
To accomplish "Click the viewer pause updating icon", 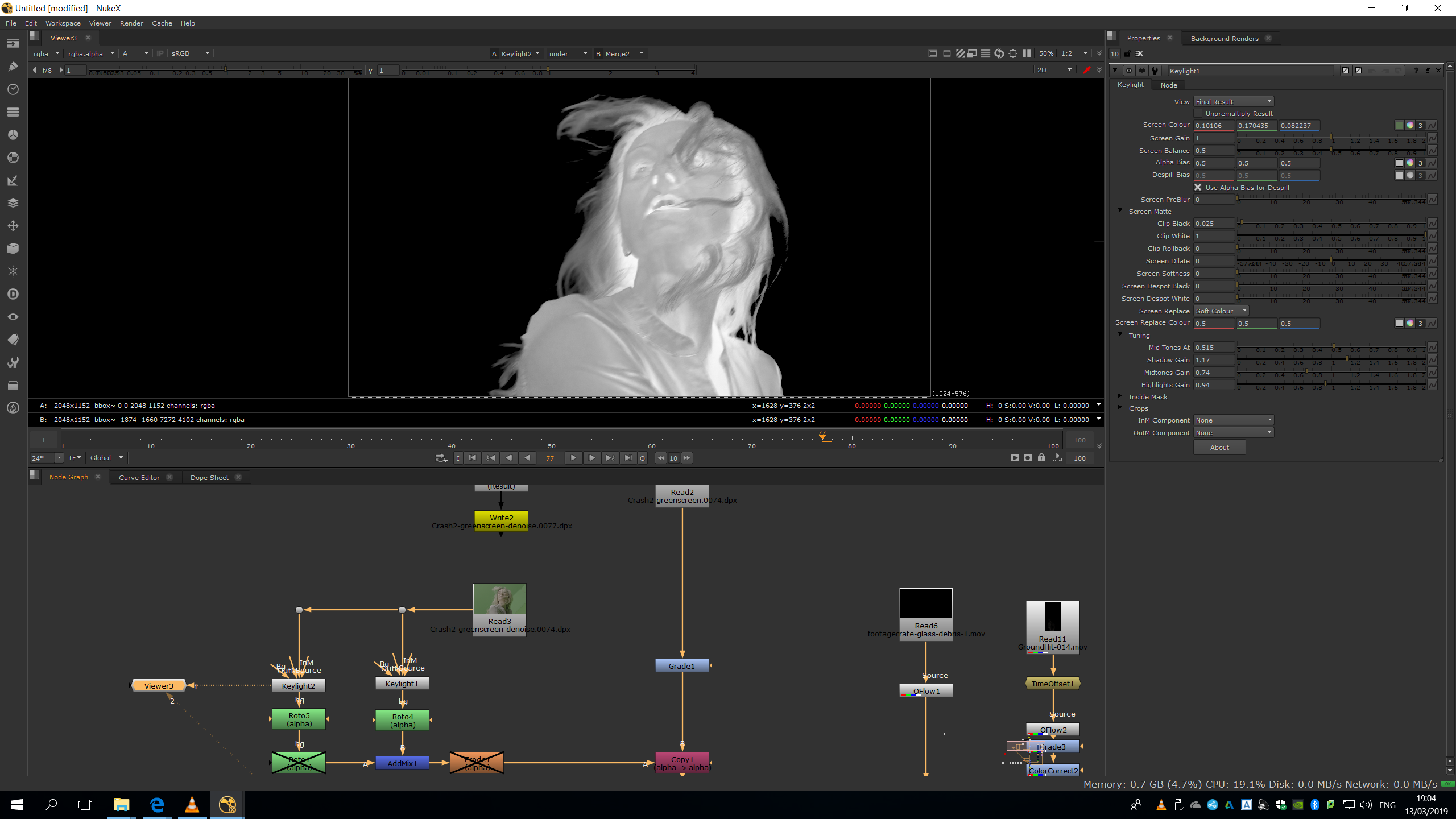I will pyautogui.click(x=1027, y=53).
